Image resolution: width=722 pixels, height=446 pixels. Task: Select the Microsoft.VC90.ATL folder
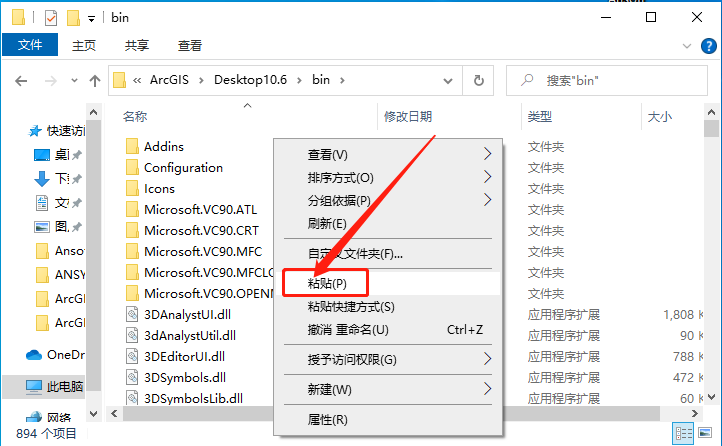click(191, 210)
